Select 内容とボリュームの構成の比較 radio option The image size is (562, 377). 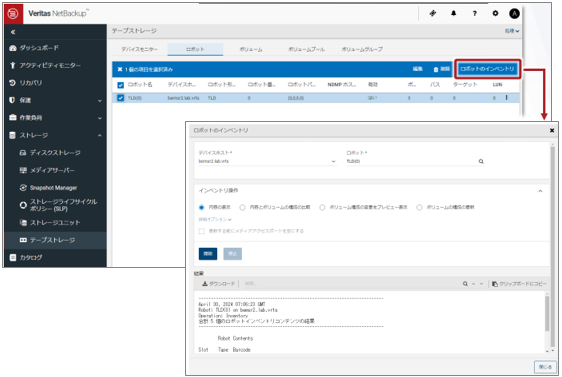point(243,207)
